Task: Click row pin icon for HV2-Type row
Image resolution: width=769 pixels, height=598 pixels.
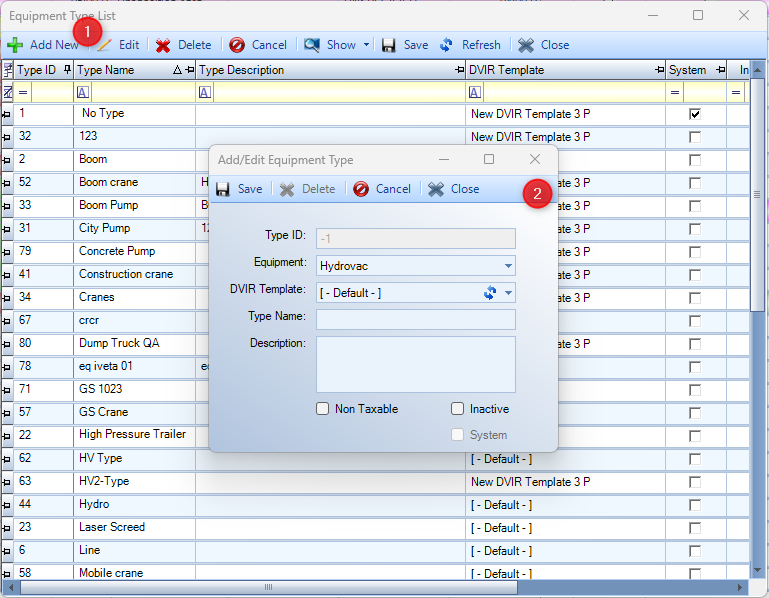Action: (7, 482)
